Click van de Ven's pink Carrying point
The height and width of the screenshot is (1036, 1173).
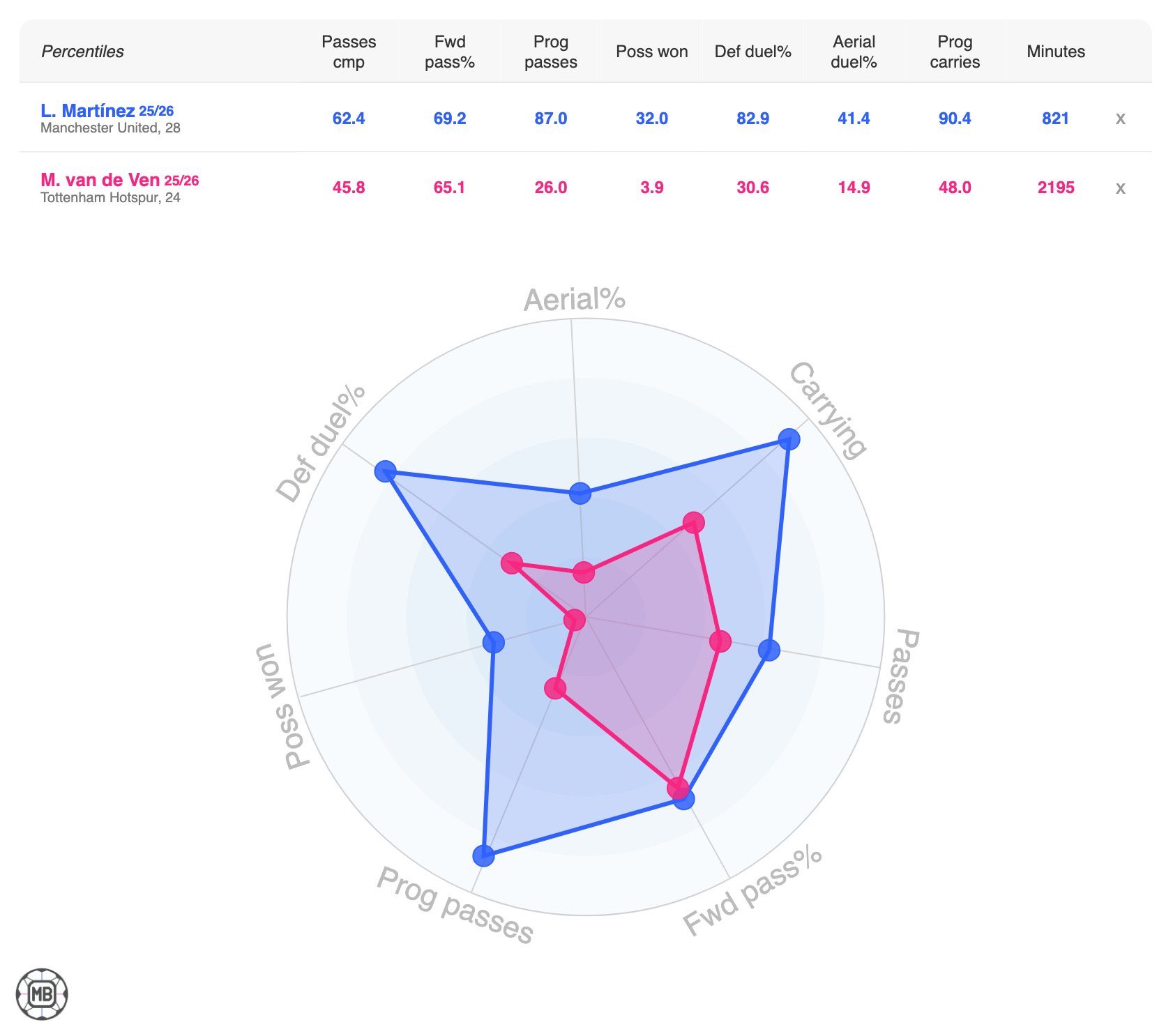693,522
